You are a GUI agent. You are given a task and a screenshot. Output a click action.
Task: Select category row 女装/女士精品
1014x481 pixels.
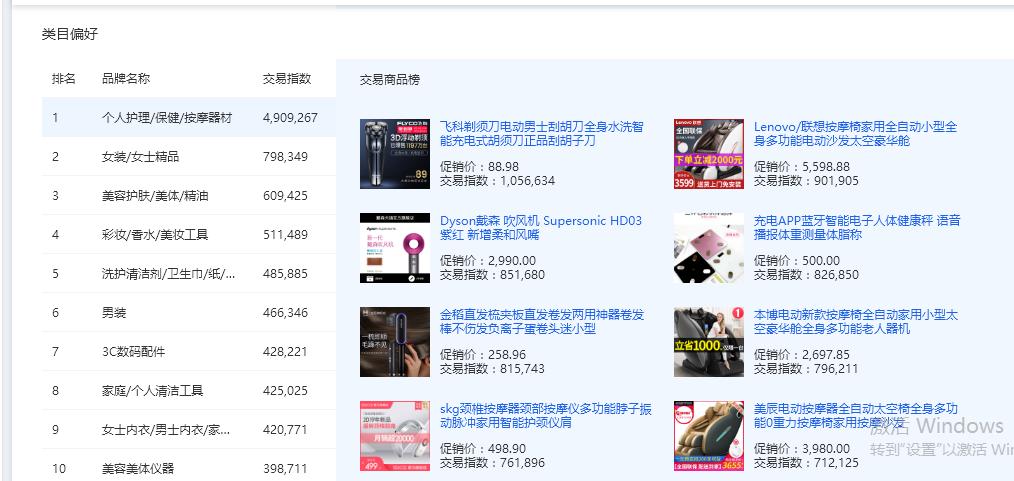coord(189,156)
